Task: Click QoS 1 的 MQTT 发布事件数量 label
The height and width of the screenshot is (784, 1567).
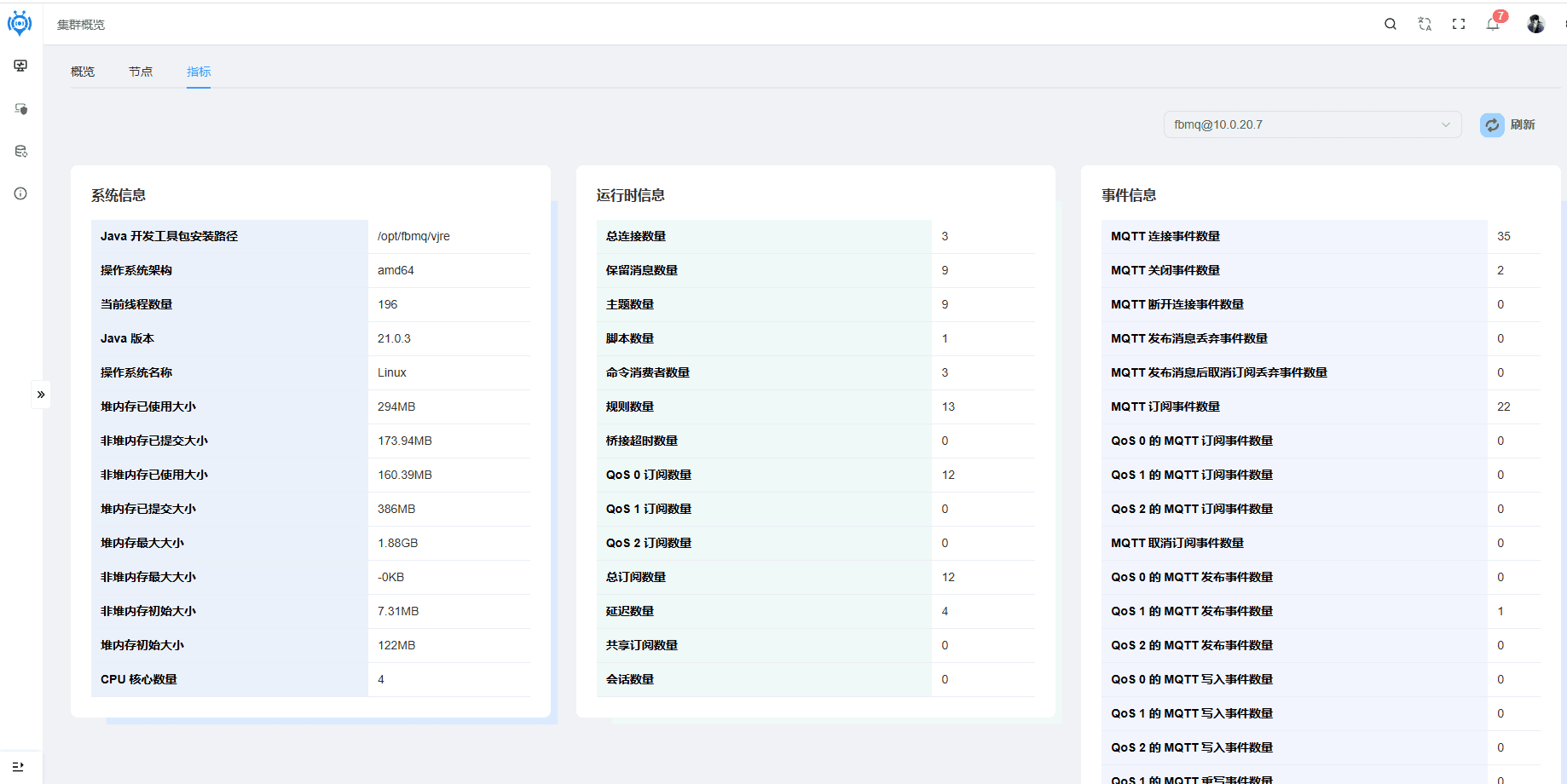Action: coord(1192,611)
